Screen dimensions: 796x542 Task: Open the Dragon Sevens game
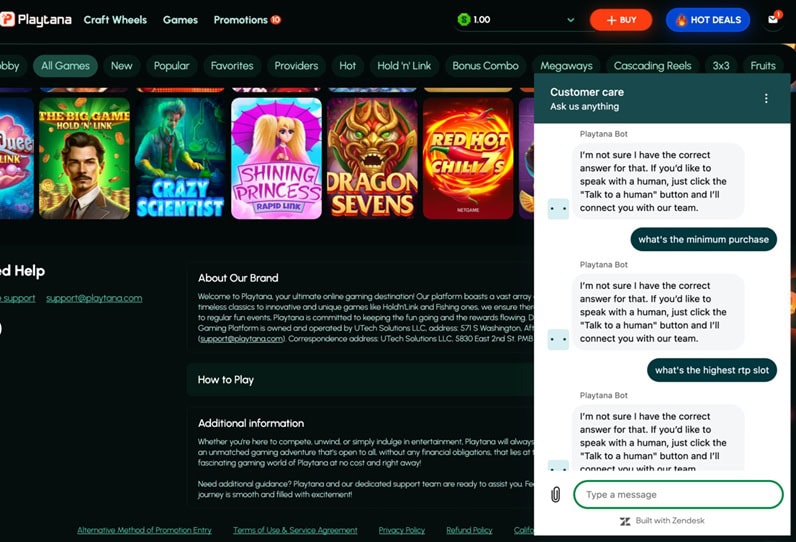click(x=372, y=158)
